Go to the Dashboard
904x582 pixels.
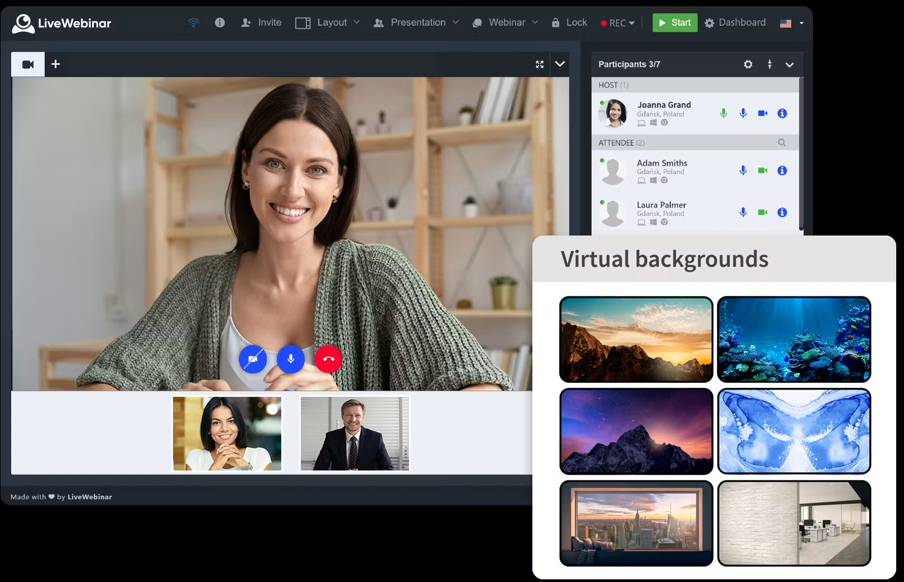click(x=735, y=22)
